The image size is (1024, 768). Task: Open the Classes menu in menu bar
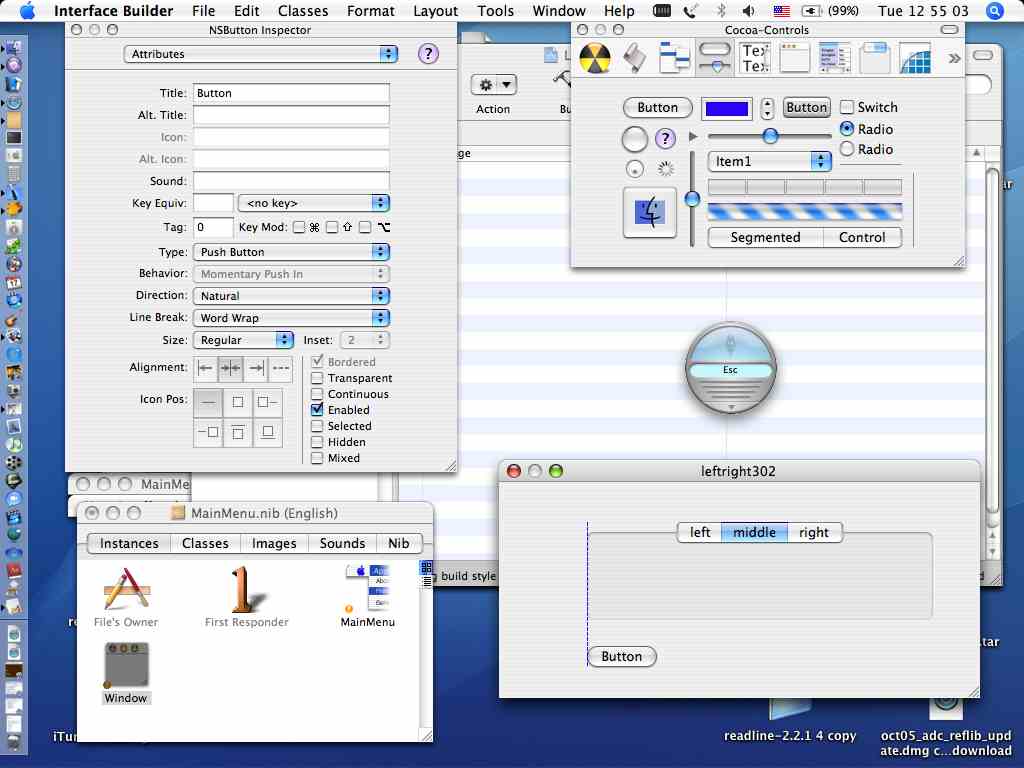tap(303, 11)
